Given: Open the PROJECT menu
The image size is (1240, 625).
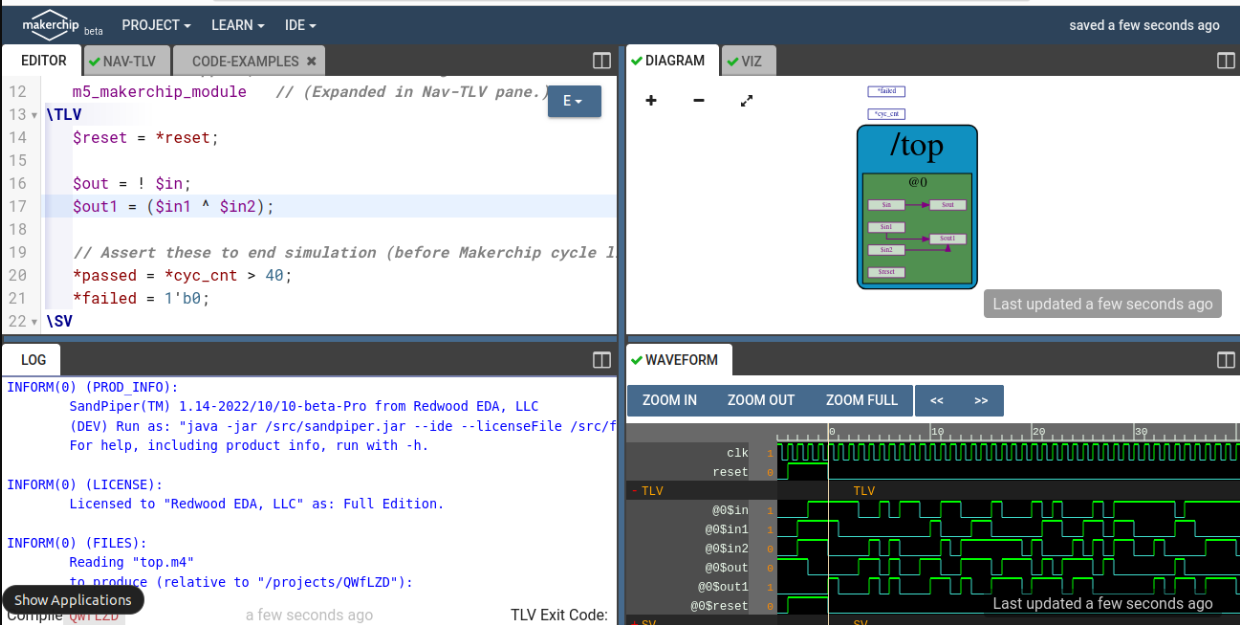Looking at the screenshot, I should coord(156,25).
